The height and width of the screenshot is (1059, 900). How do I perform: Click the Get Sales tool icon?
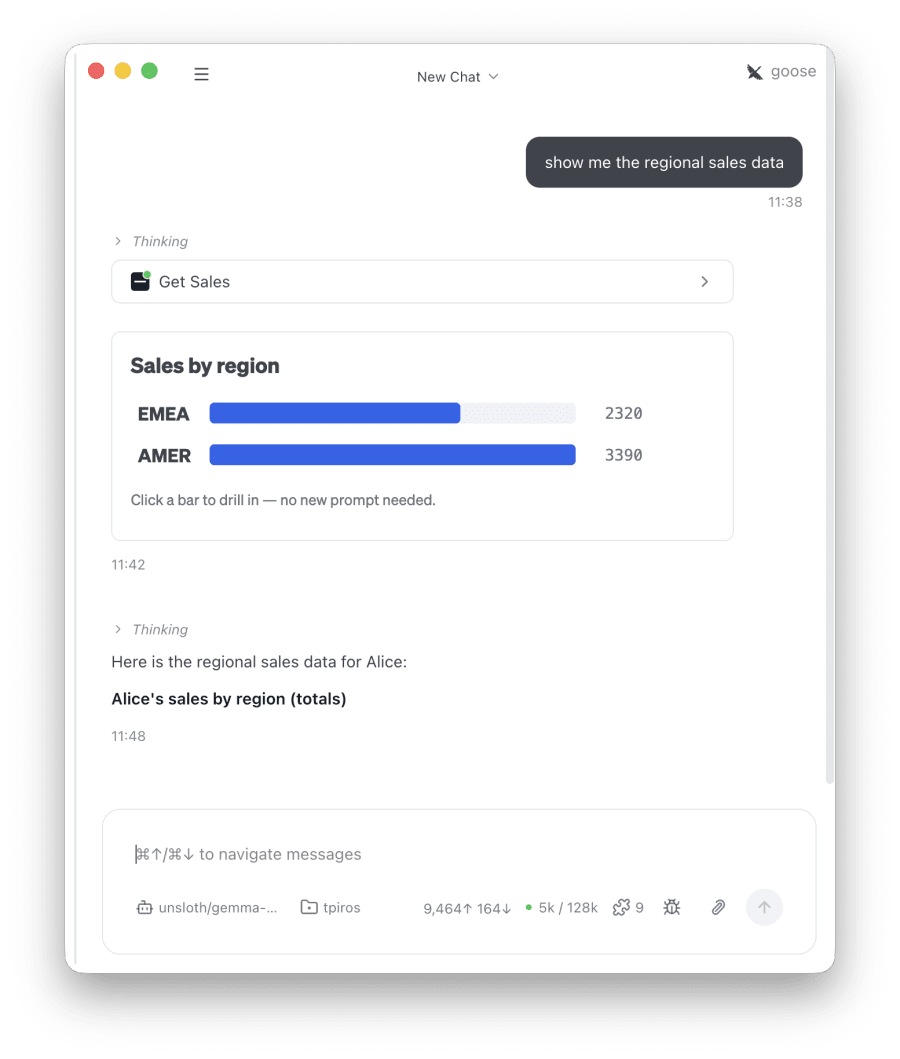tap(140, 281)
